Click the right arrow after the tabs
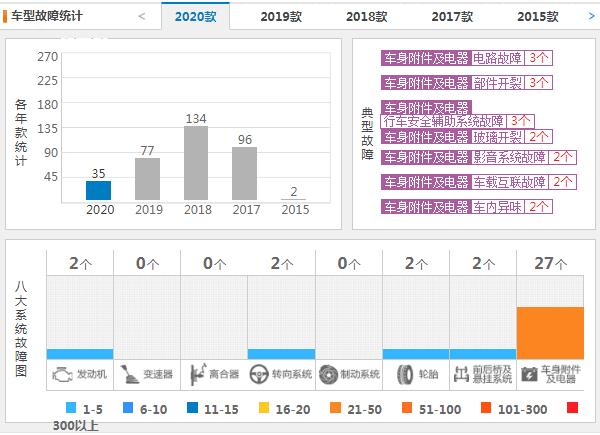The width and height of the screenshot is (600, 435). point(591,16)
